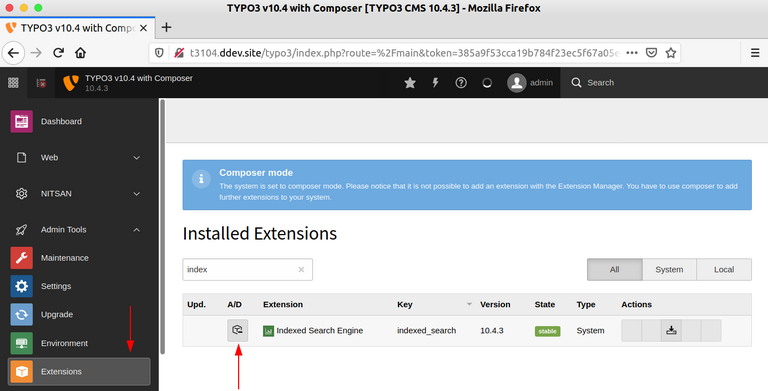The height and width of the screenshot is (391, 768).
Task: Click the tracking protection shield icon
Action: point(159,53)
